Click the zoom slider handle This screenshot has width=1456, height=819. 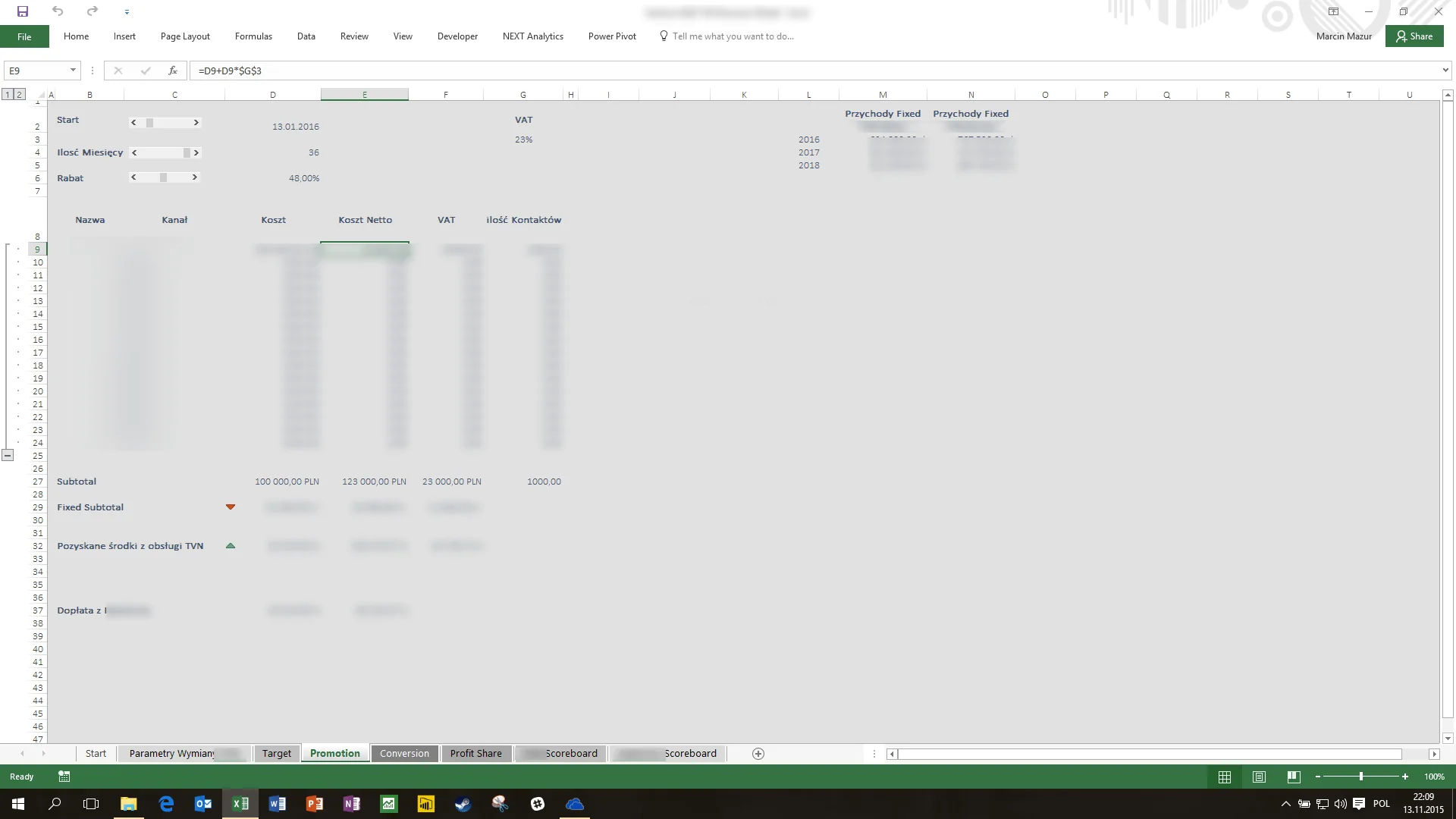click(x=1361, y=777)
